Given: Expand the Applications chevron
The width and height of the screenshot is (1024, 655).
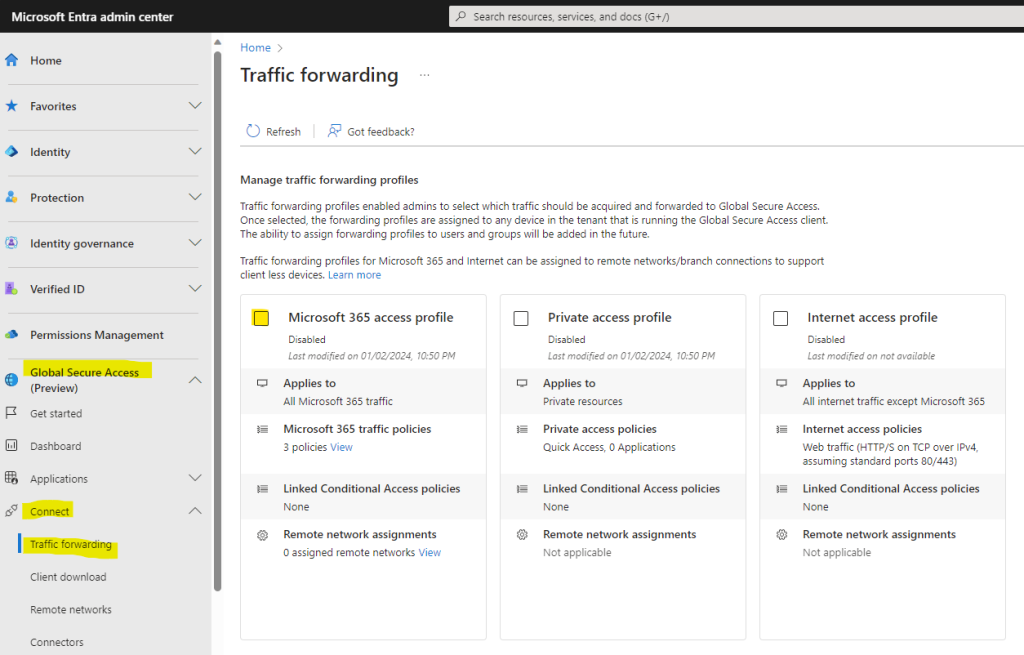Looking at the screenshot, I should click(195, 477).
